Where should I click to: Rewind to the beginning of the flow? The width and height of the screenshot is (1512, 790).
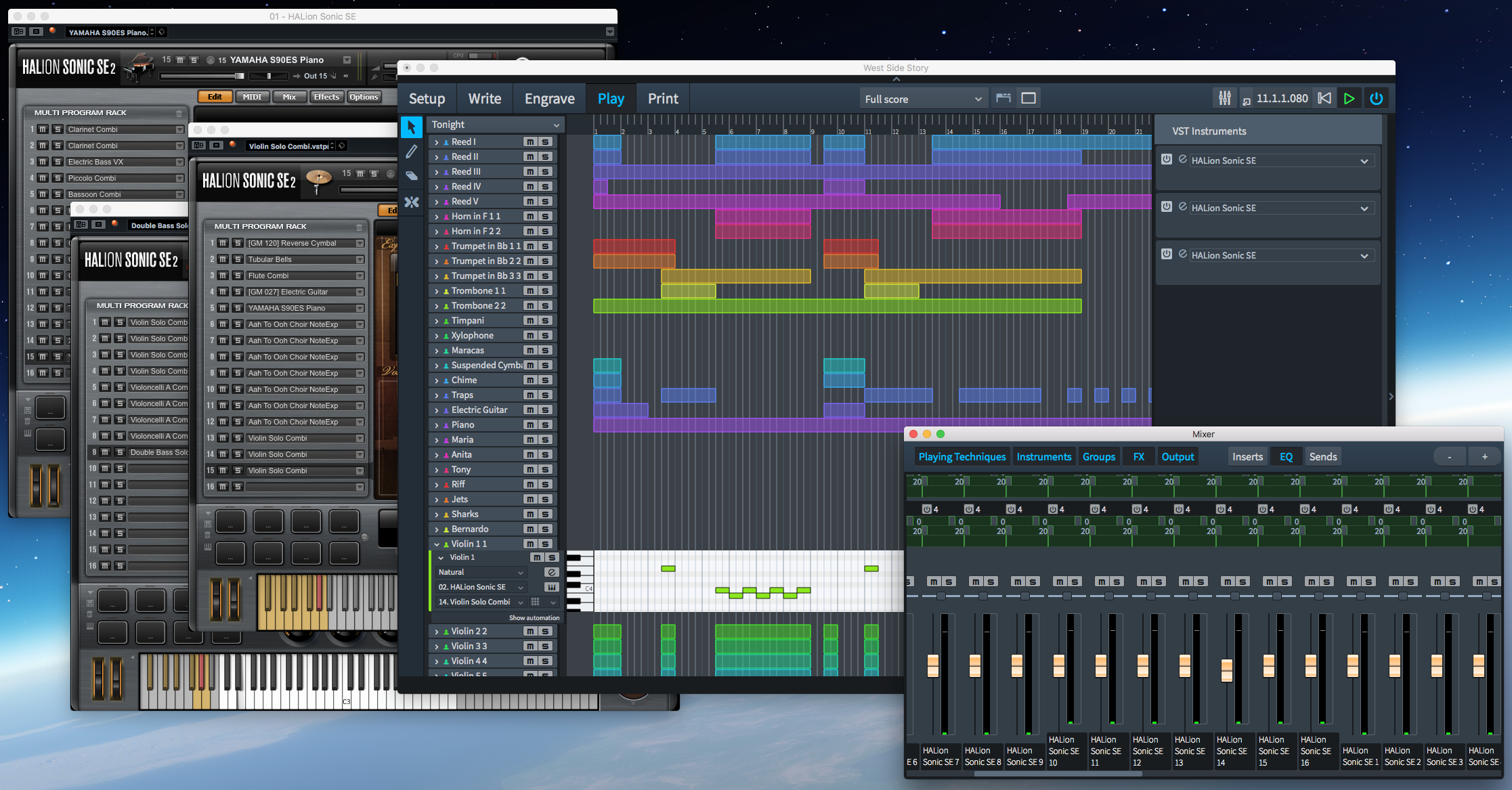coord(1324,98)
